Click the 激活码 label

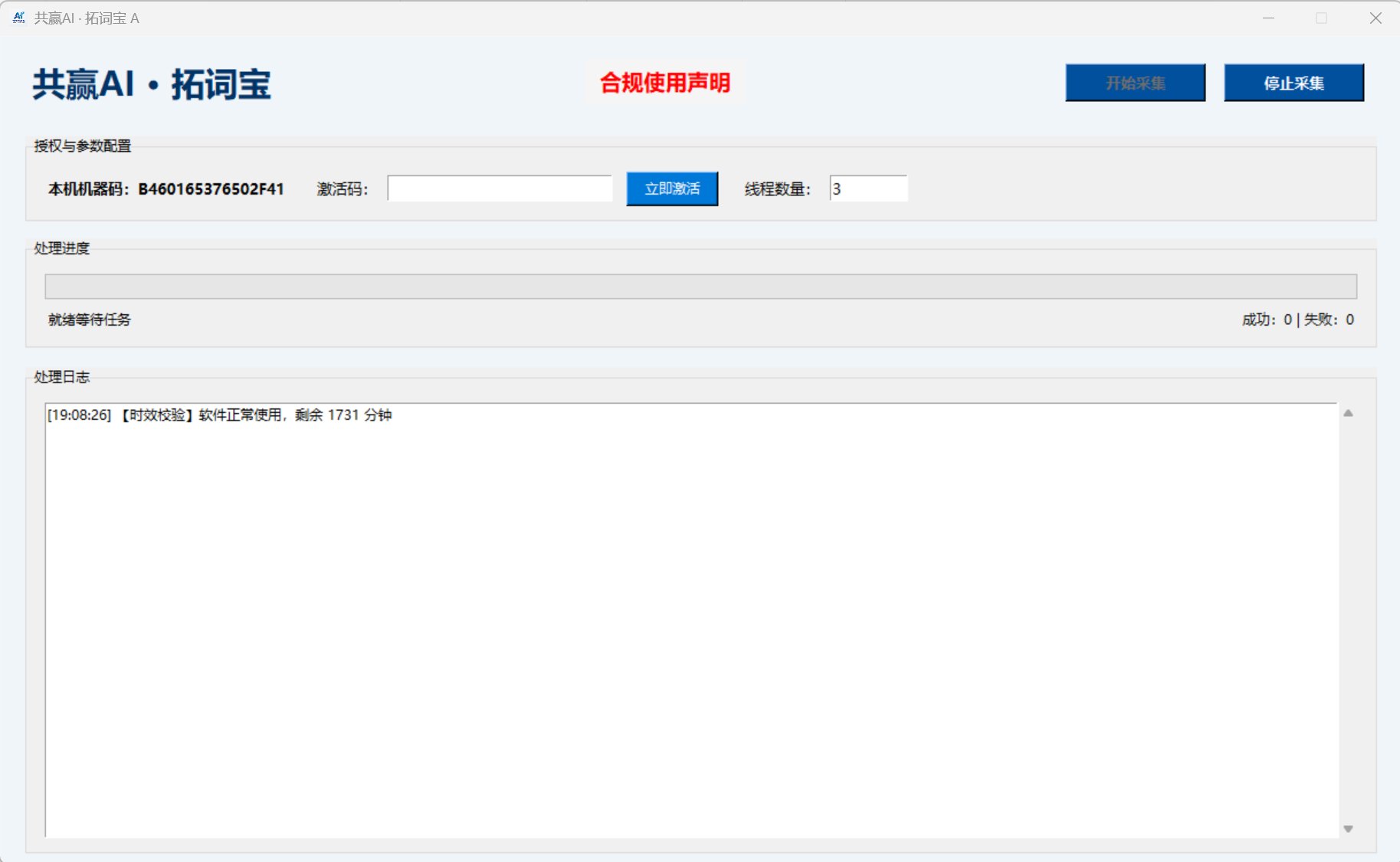point(343,189)
